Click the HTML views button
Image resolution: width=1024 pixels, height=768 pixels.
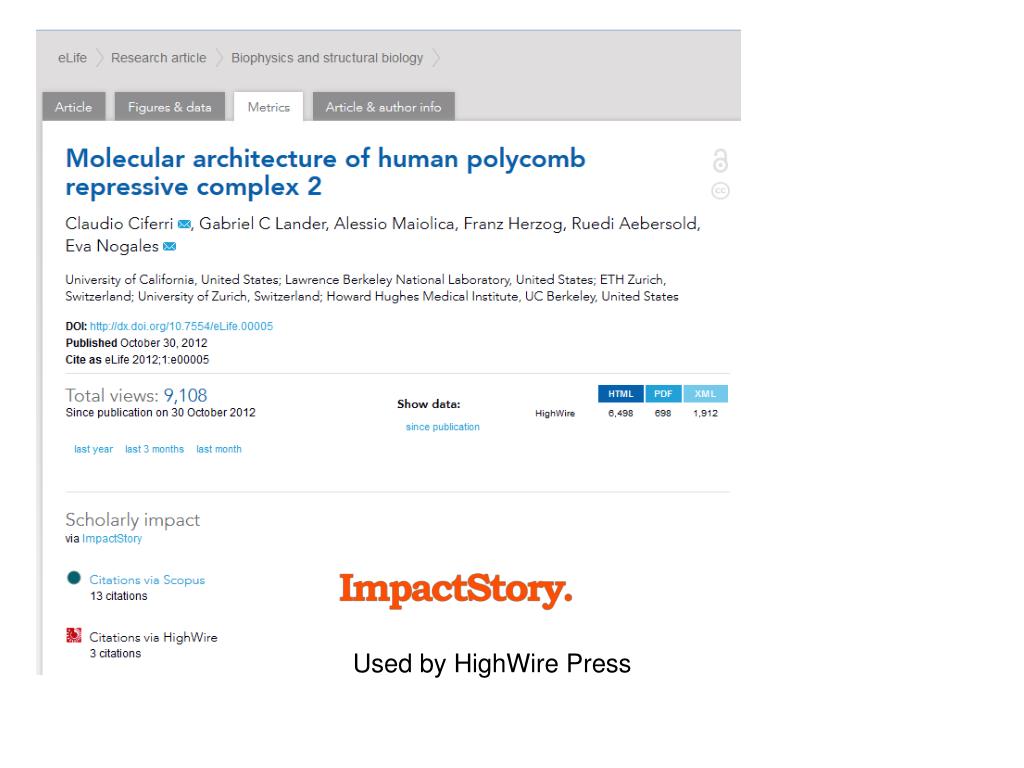[x=620, y=394]
